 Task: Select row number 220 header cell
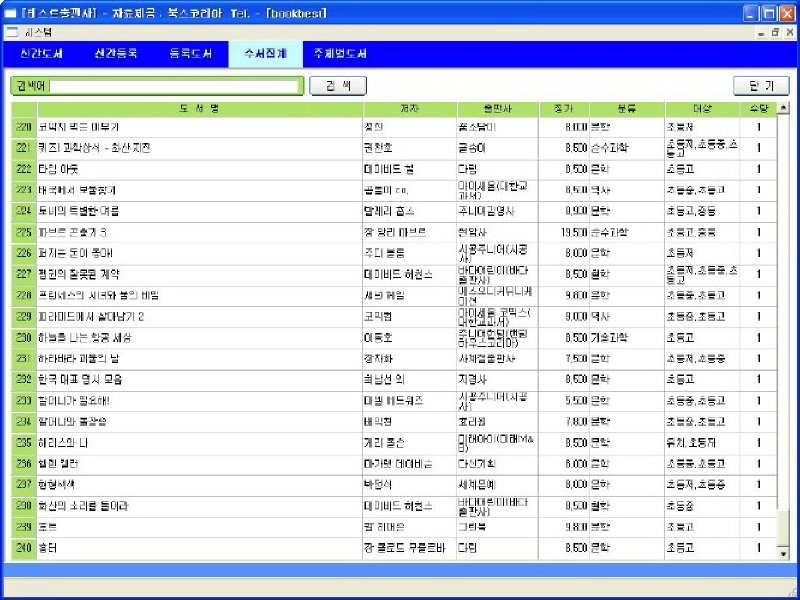pyautogui.click(x=24, y=127)
